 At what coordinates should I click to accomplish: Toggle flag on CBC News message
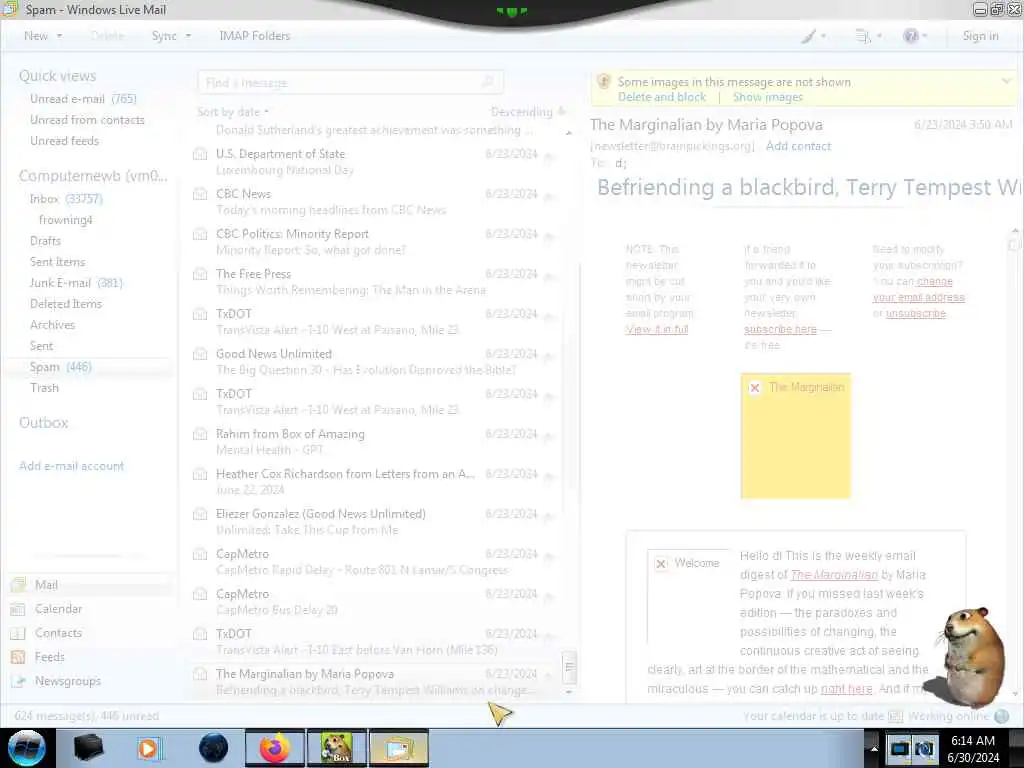pyautogui.click(x=549, y=196)
